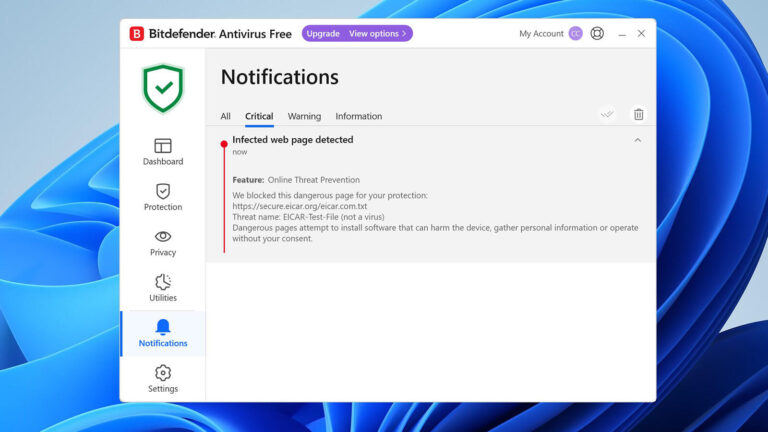Switch to the All tab
Image resolution: width=768 pixels, height=432 pixels.
tap(225, 116)
